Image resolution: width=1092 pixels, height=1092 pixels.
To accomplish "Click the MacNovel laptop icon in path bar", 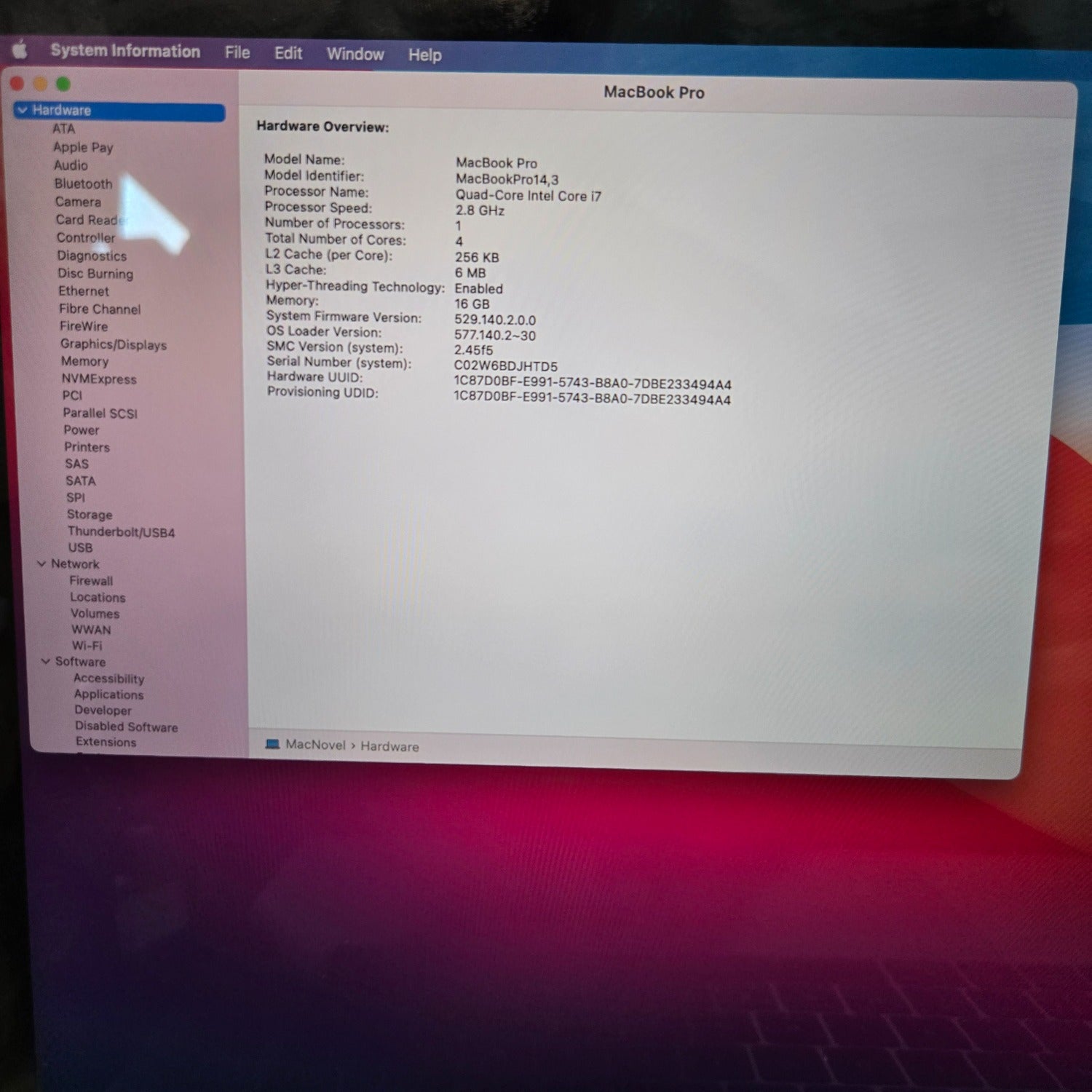I will pyautogui.click(x=272, y=744).
